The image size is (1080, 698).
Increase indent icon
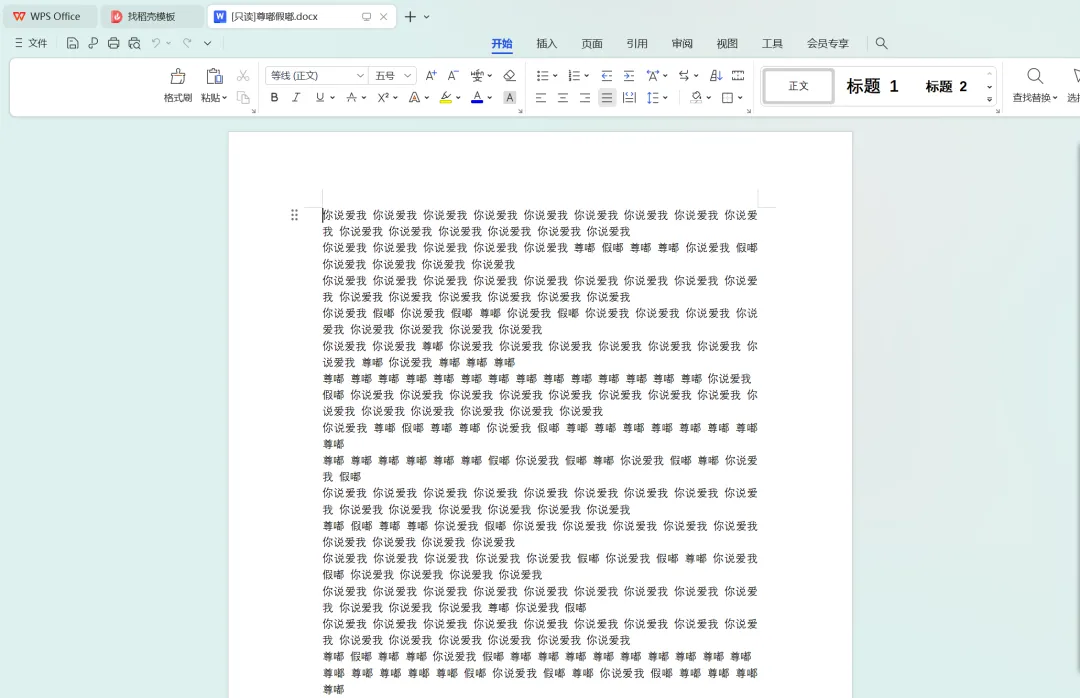[629, 76]
